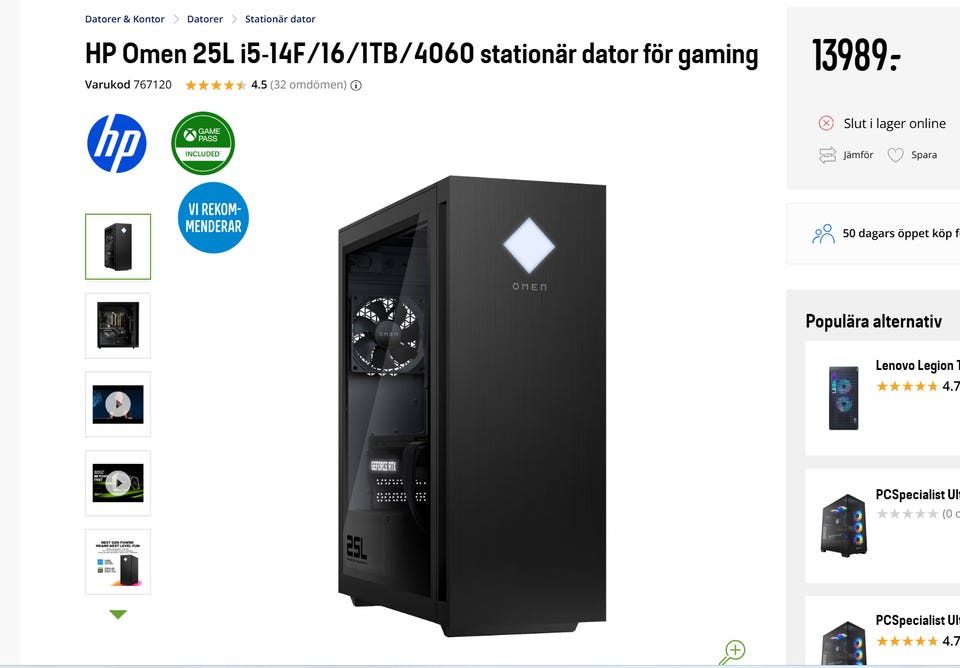
Task: Click the Jämför compare arrows icon
Action: pyautogui.click(x=827, y=155)
